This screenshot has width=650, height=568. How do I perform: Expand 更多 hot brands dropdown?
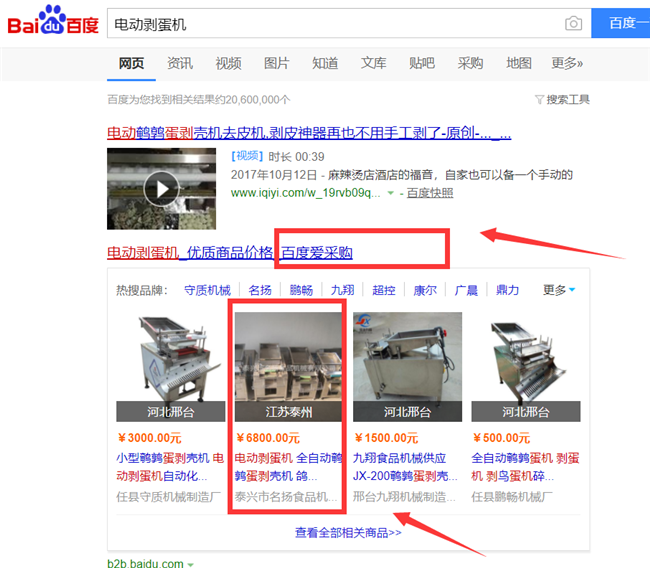559,290
